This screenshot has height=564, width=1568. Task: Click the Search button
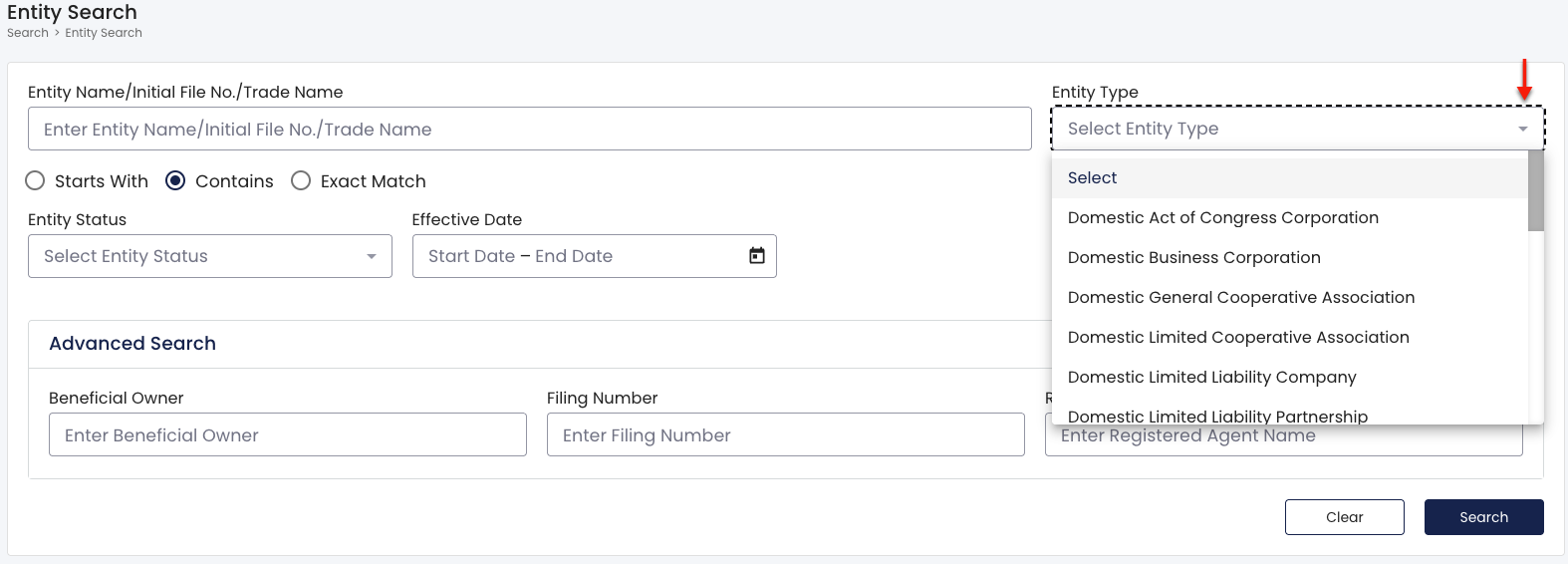point(1483,517)
